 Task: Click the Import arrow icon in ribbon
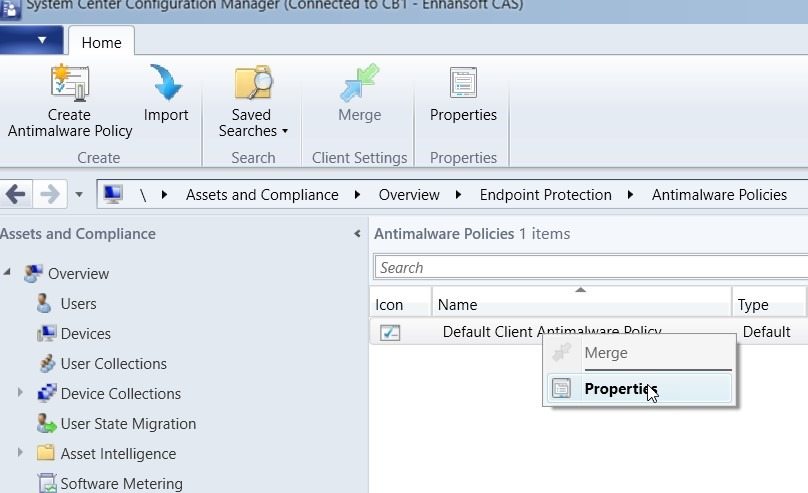click(166, 82)
